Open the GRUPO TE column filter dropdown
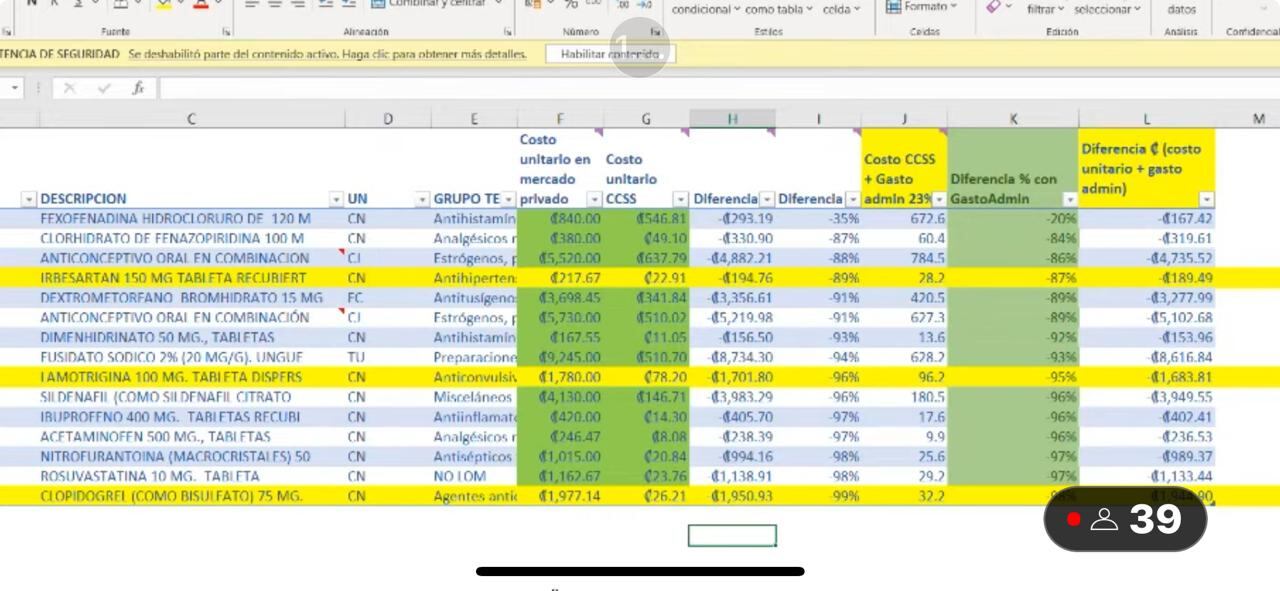Screen dimensions: 1280x591 (x=509, y=199)
